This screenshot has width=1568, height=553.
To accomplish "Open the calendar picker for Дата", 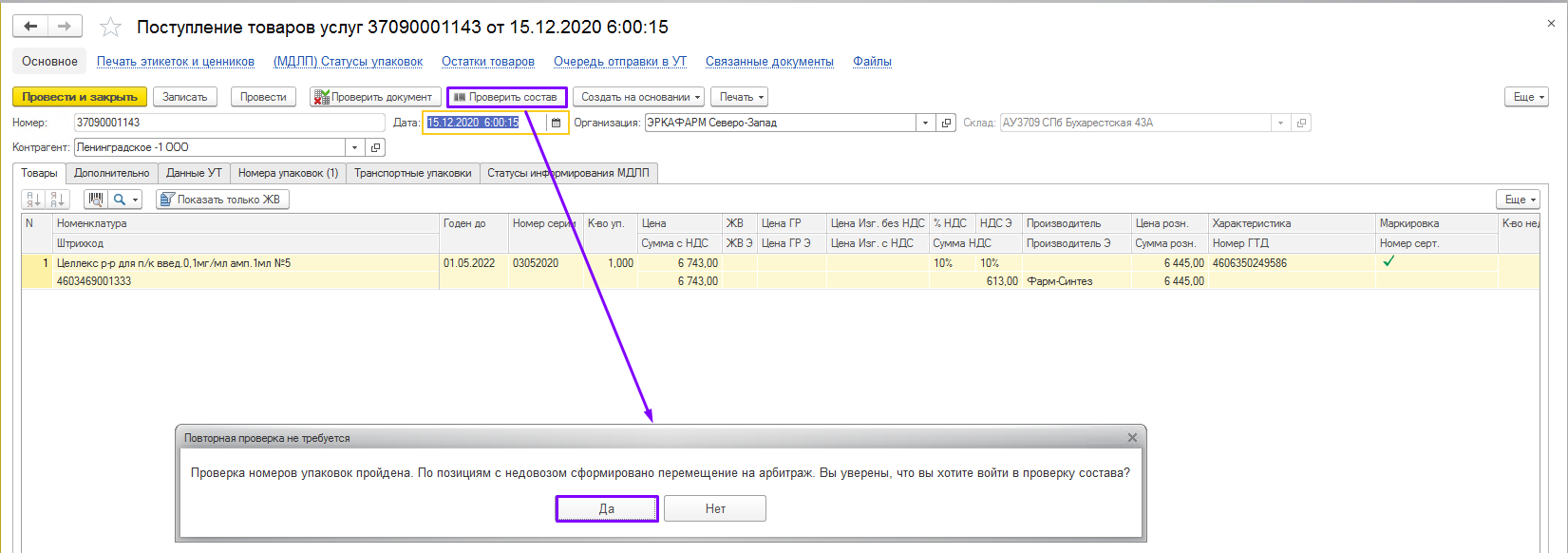I will (557, 123).
